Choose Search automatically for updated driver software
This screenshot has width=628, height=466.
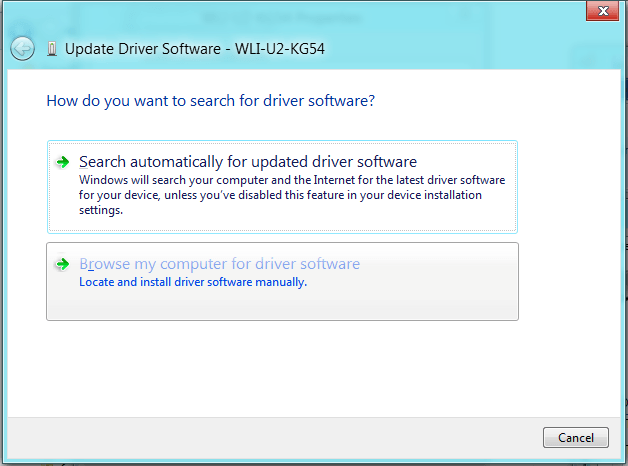(282, 187)
